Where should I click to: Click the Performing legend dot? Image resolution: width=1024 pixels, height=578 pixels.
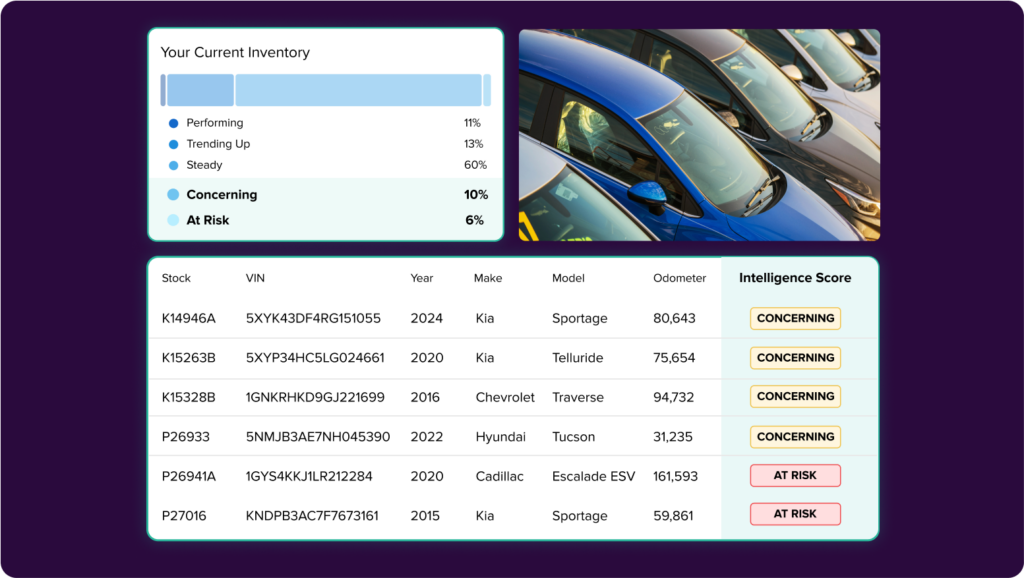(173, 123)
